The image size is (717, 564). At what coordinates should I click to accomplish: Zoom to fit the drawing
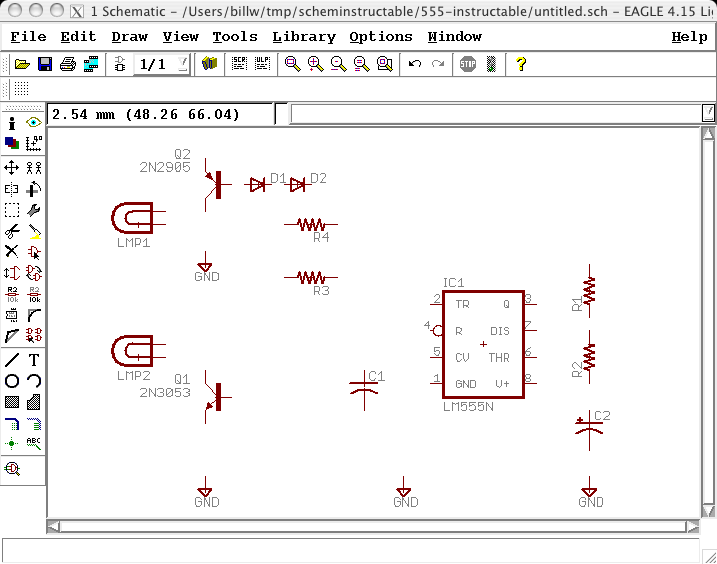pyautogui.click(x=293, y=64)
